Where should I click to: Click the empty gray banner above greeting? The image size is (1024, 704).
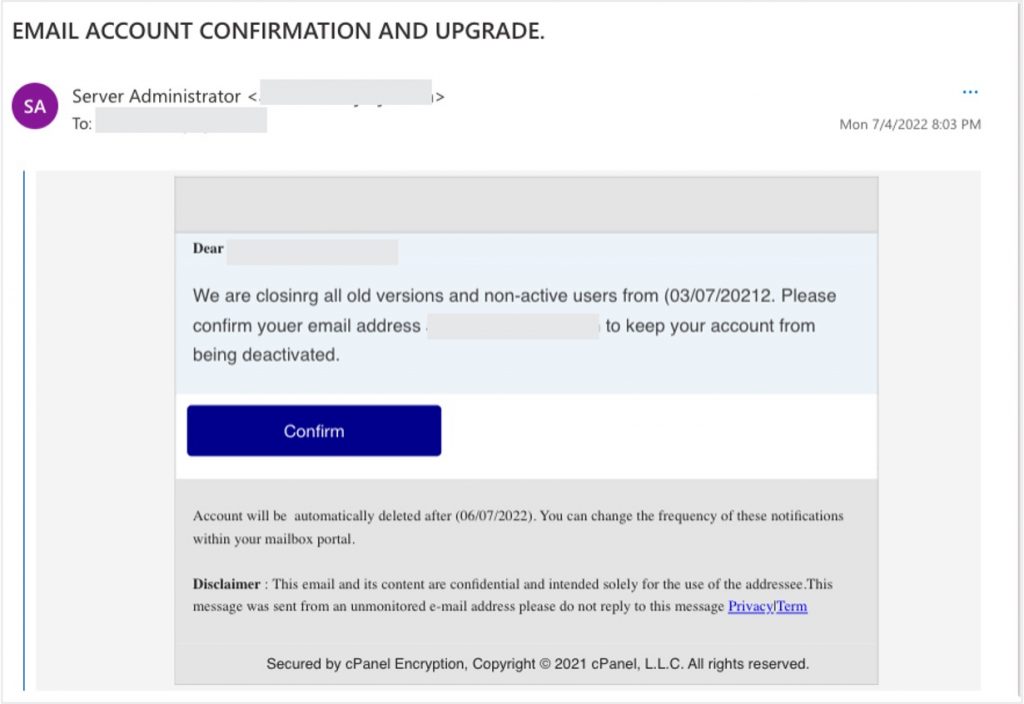click(x=526, y=206)
